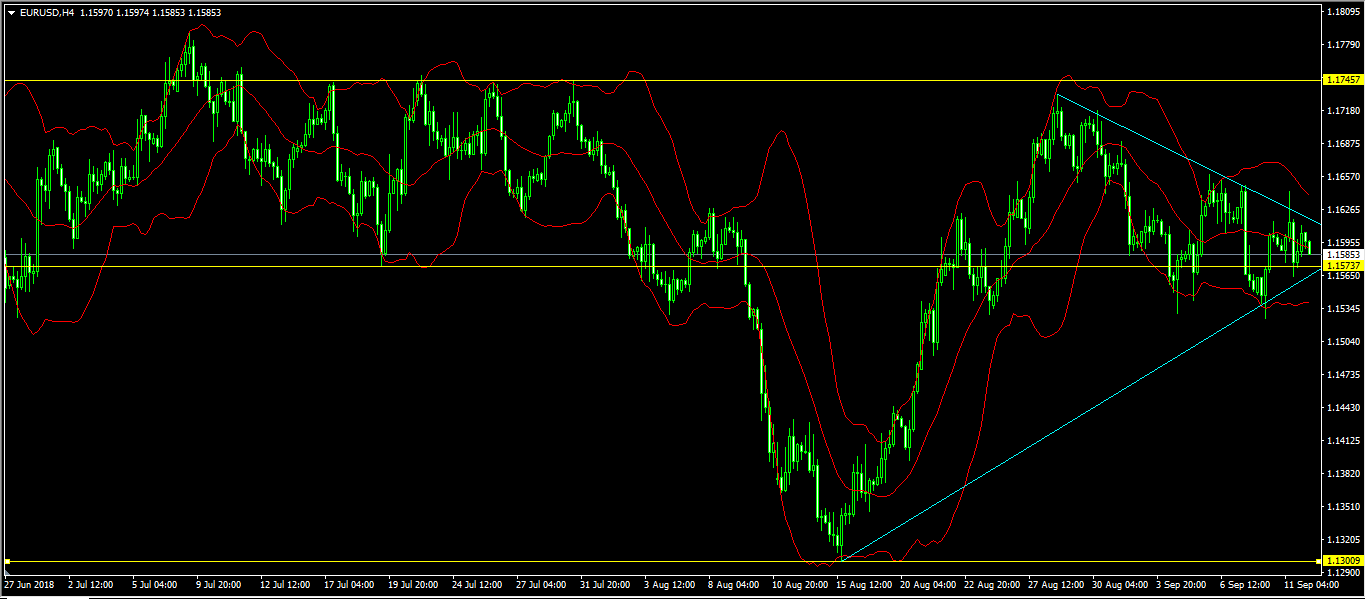
Task: Click the 24 Jul 12:00 time label
Action: 477,583
